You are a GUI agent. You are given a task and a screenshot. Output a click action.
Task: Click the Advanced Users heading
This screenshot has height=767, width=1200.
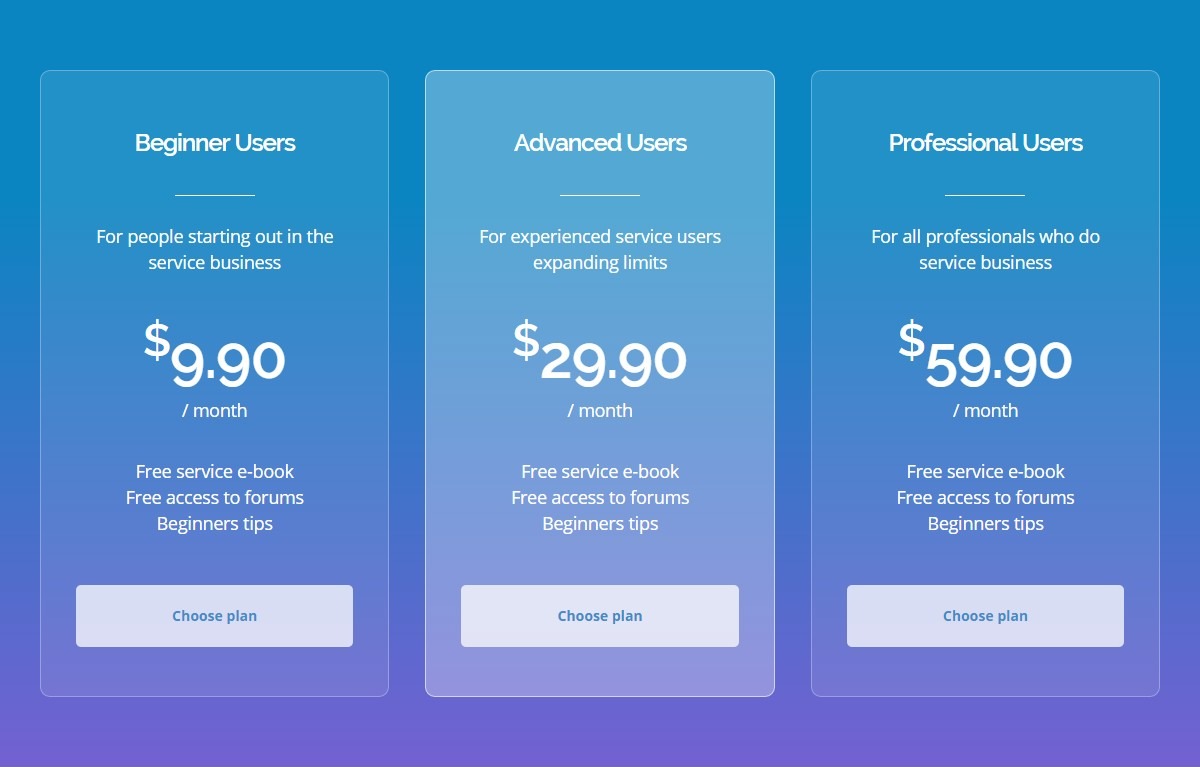600,143
